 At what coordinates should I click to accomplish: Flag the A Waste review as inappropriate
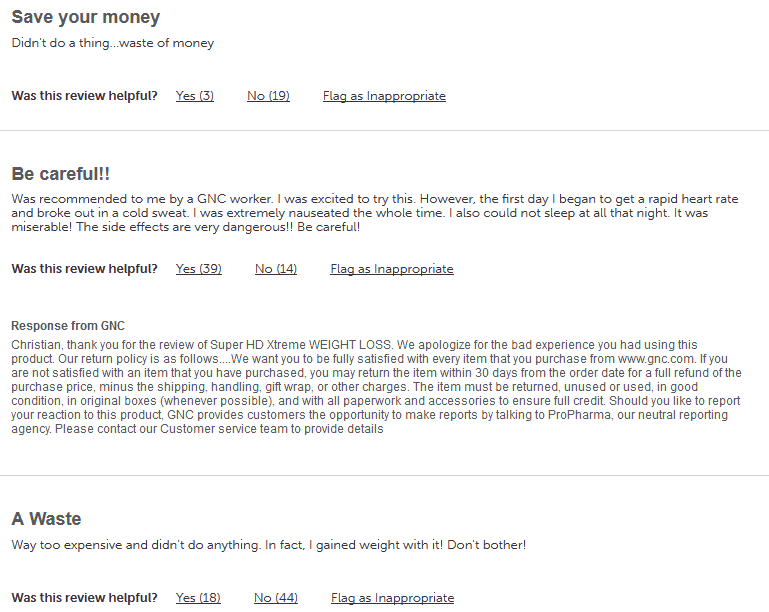(392, 598)
